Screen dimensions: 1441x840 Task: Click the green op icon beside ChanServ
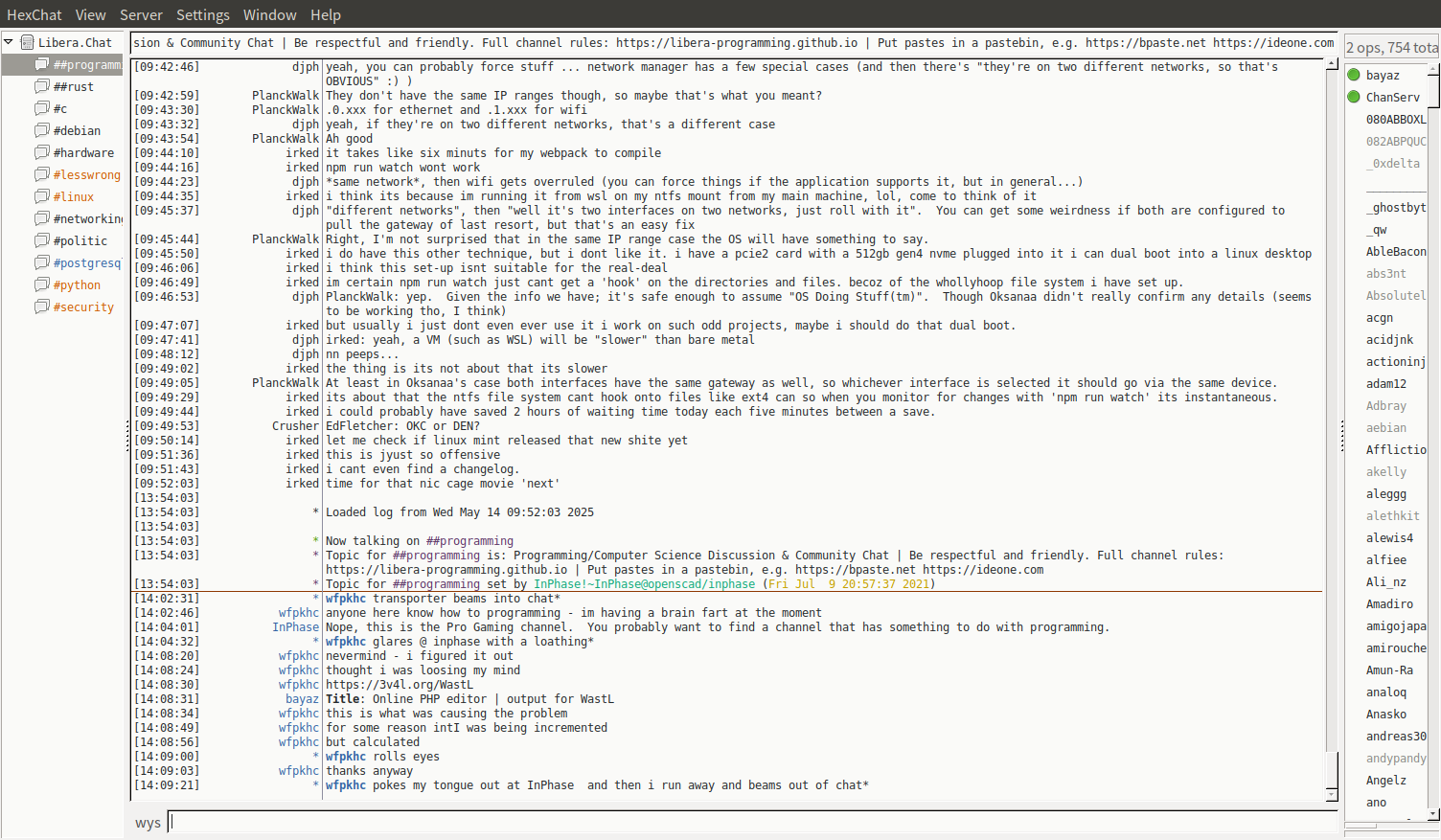tap(1354, 97)
